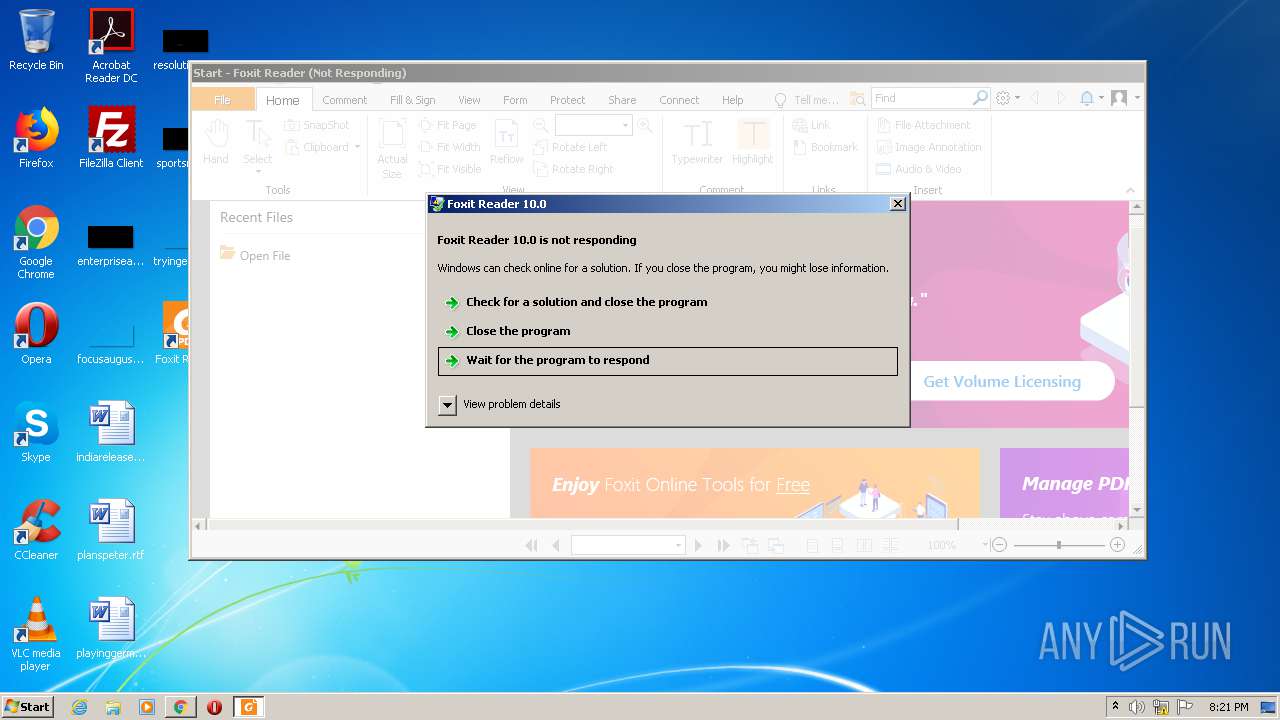Click the Find input field
The width and height of the screenshot is (1280, 720).
920,98
